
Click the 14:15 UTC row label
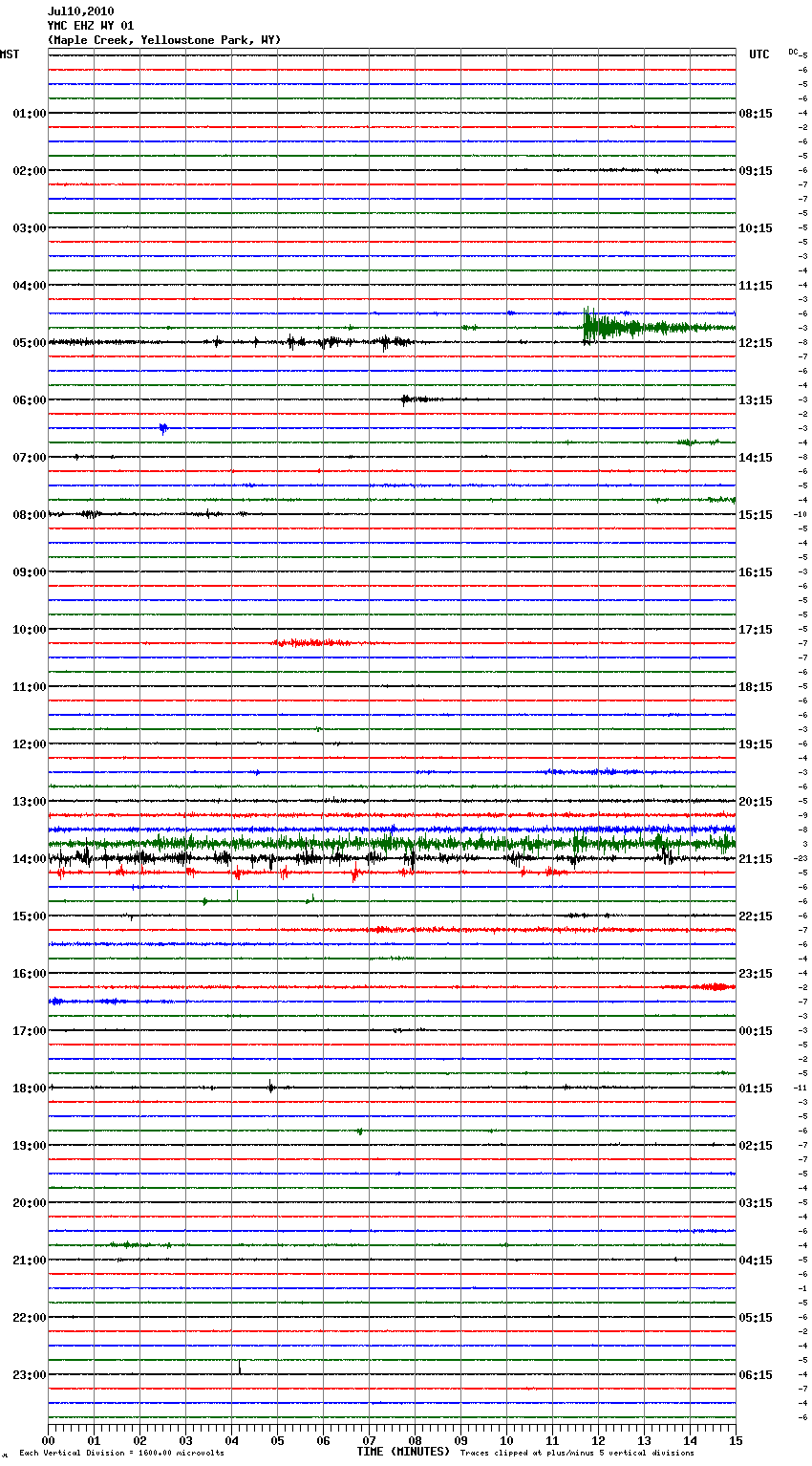pyautogui.click(x=756, y=458)
